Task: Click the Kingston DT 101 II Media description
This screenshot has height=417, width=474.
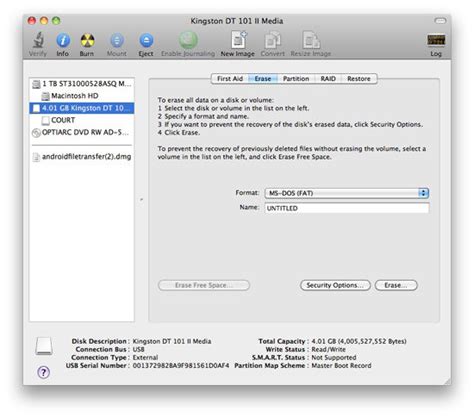Action: (172, 341)
